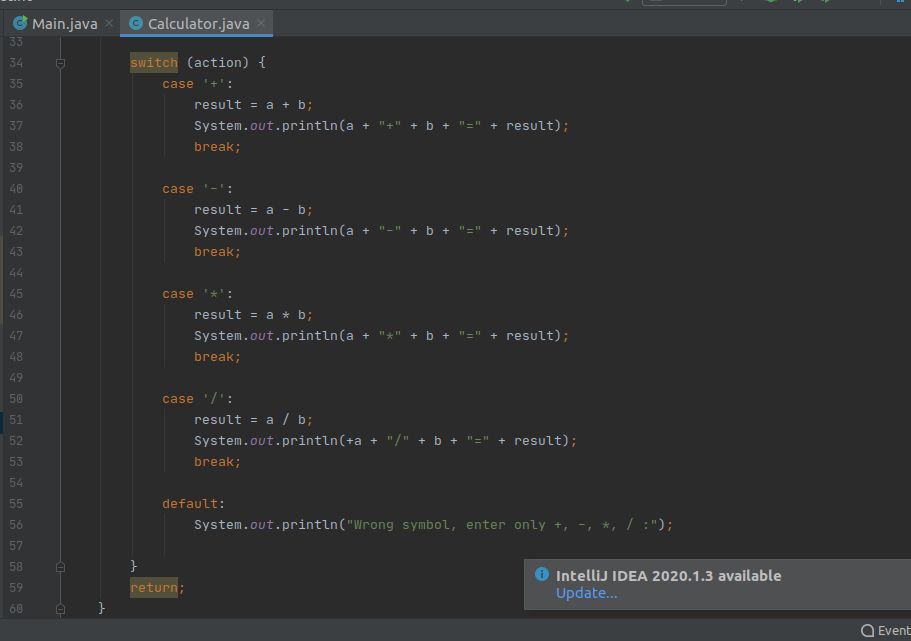
Task: Click println statement on line 47
Action: click(381, 336)
